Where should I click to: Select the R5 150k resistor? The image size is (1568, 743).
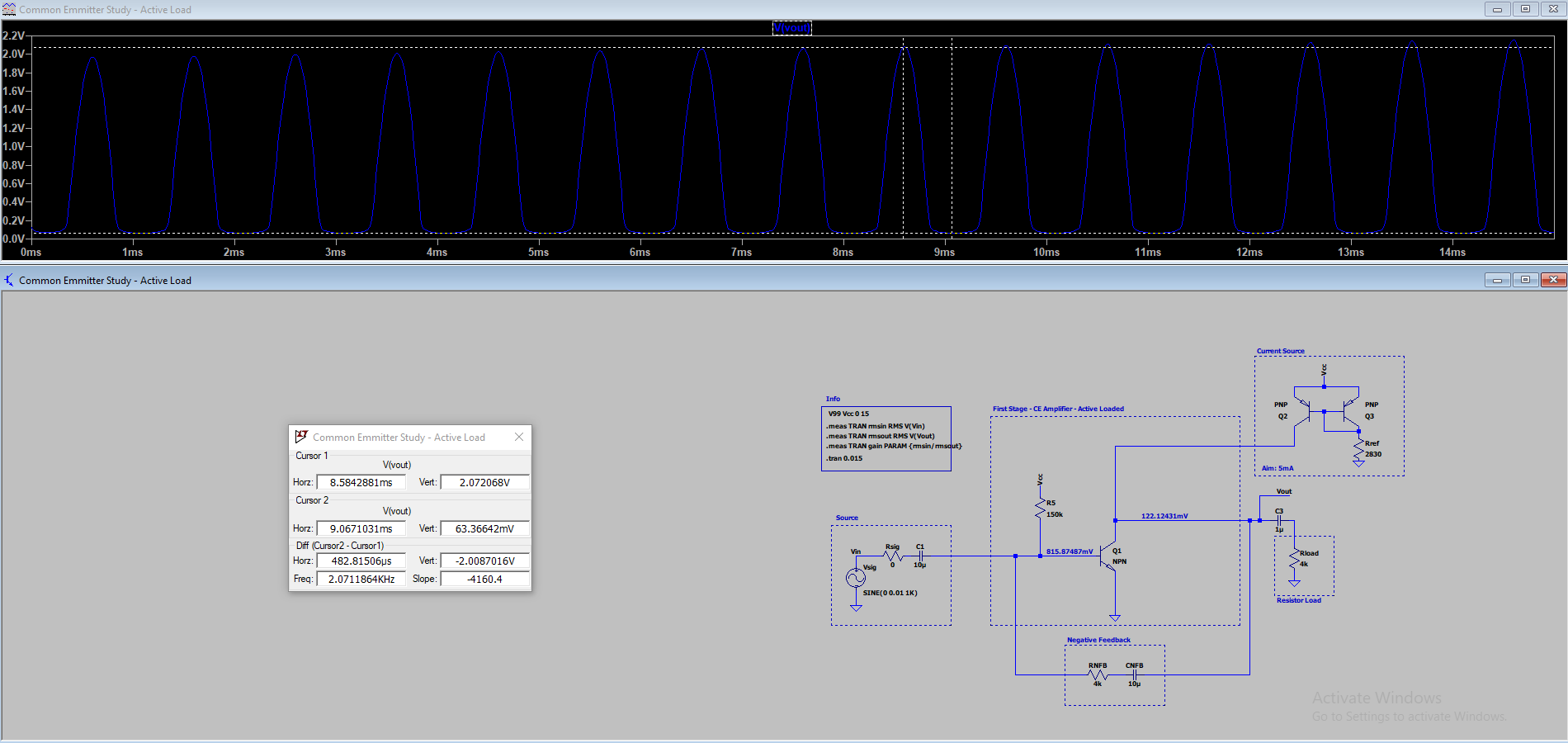click(1041, 509)
